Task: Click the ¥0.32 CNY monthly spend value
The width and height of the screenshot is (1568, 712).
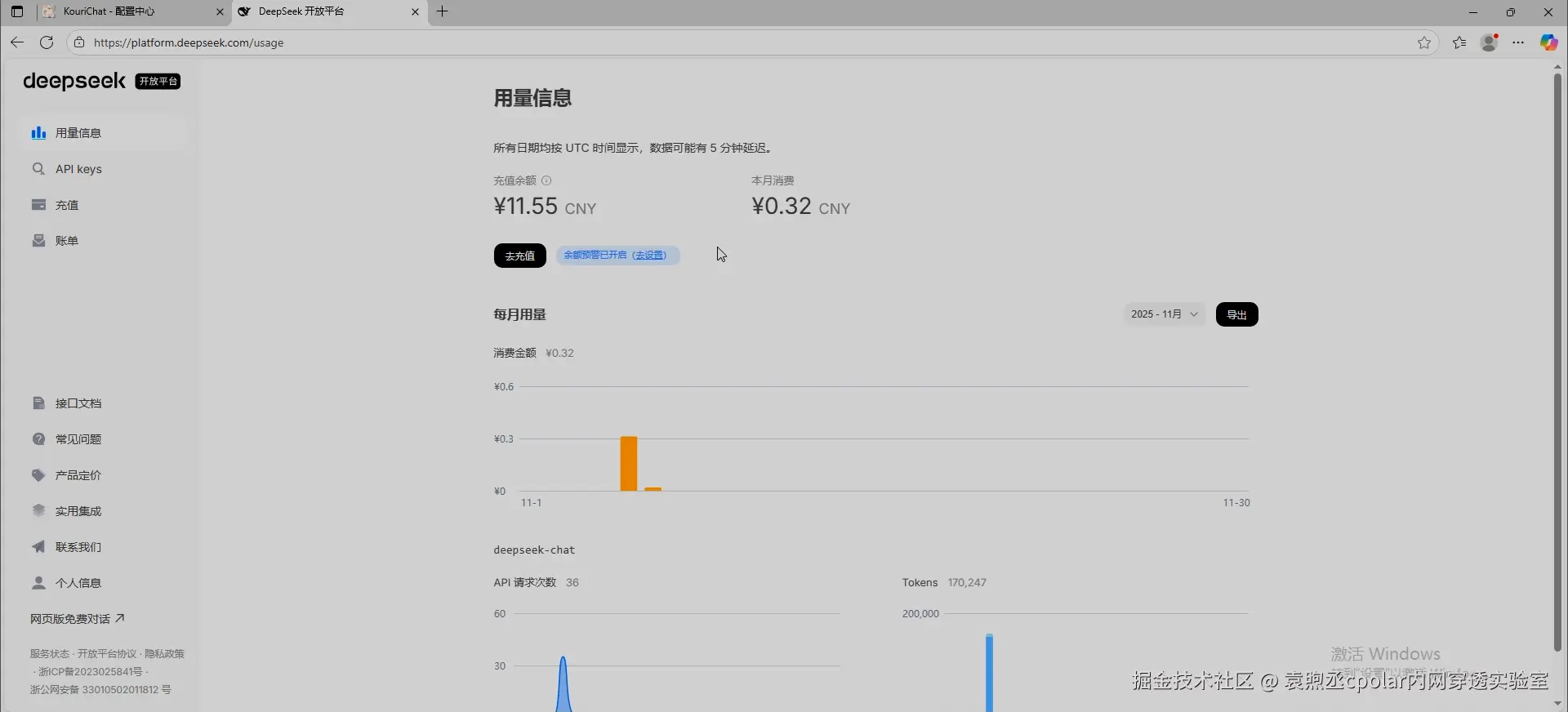Action: coord(800,207)
